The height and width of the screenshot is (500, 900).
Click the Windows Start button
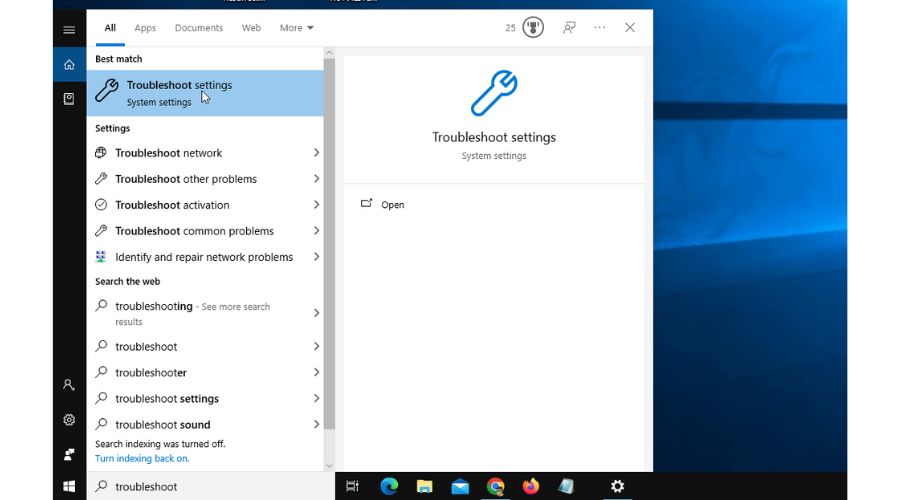[69, 486]
